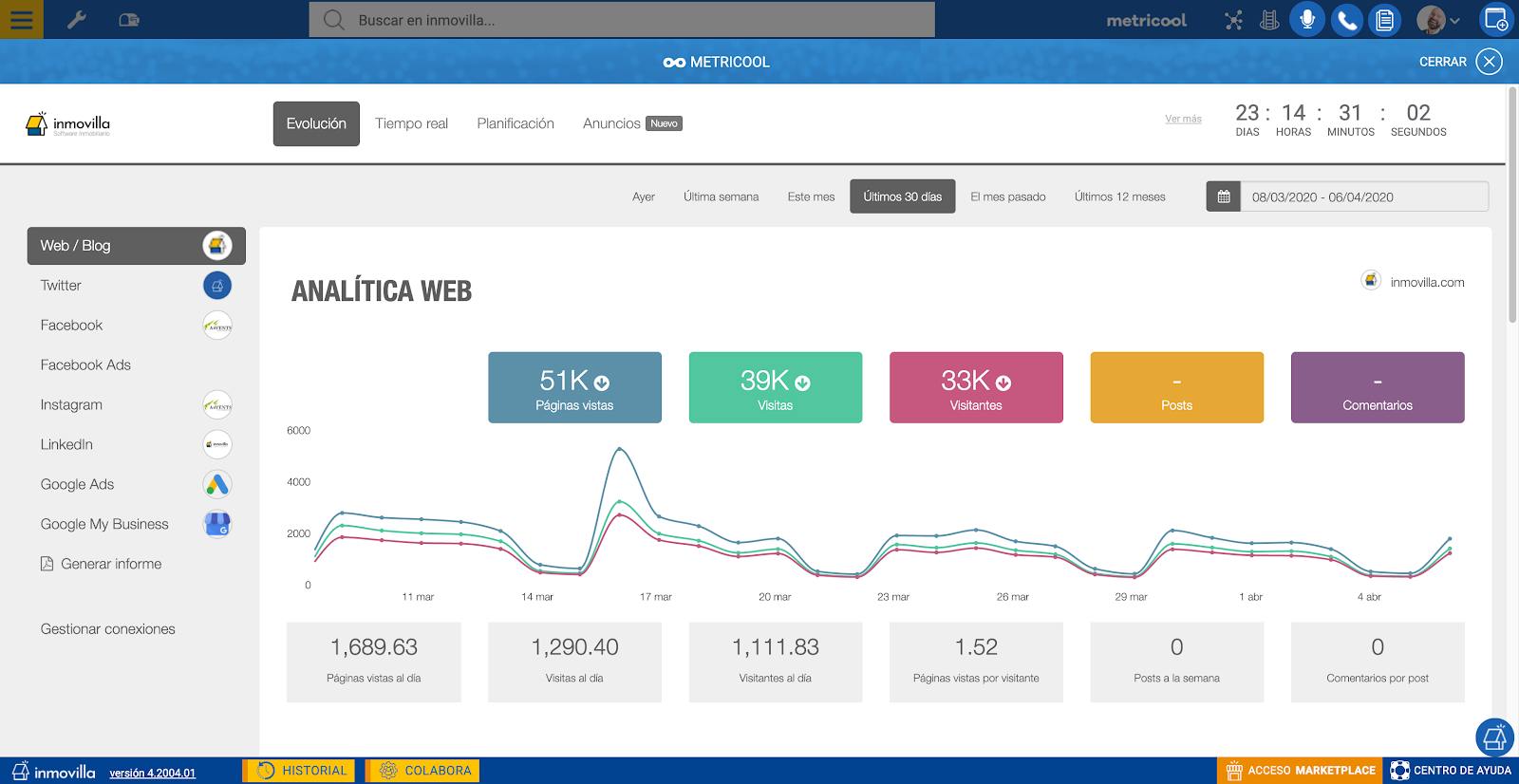1519x784 pixels.
Task: Open the clipboard notes button
Action: click(x=1385, y=20)
